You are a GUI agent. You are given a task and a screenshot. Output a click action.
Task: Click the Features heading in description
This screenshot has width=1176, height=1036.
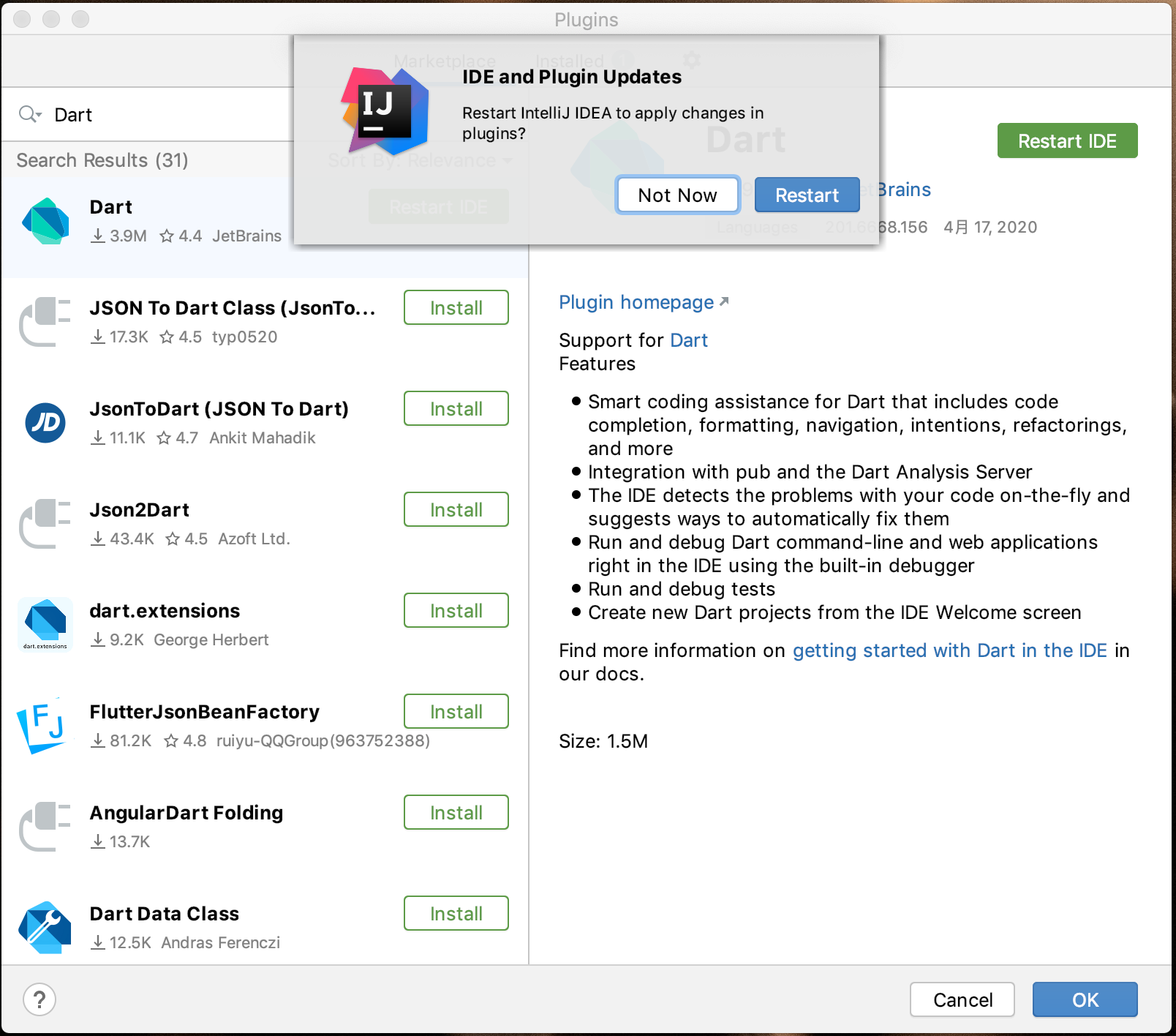(x=598, y=364)
